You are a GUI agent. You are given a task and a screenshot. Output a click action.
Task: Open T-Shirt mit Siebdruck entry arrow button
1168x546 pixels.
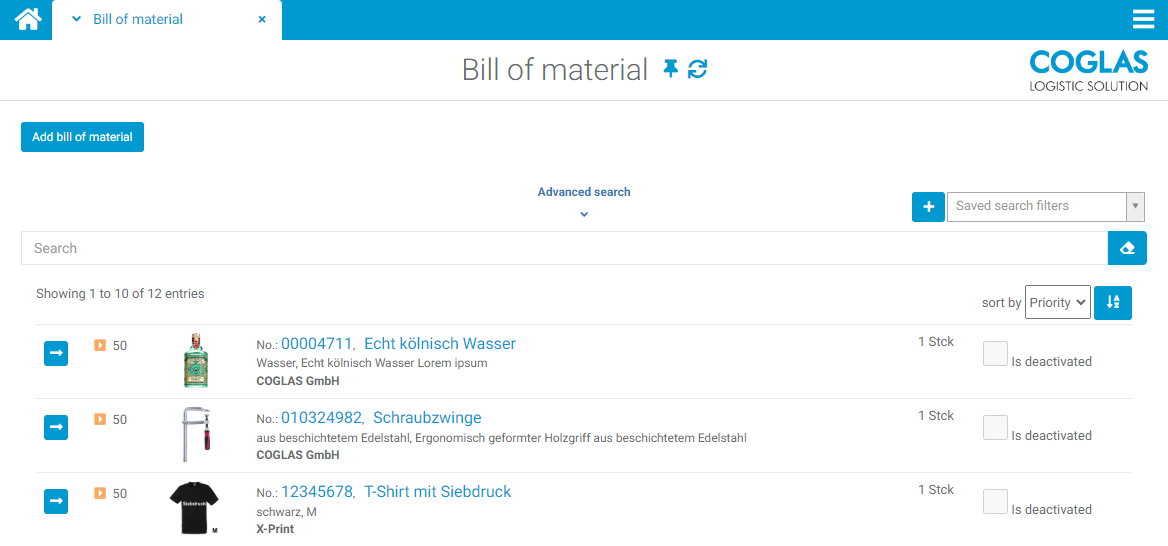tap(56, 501)
